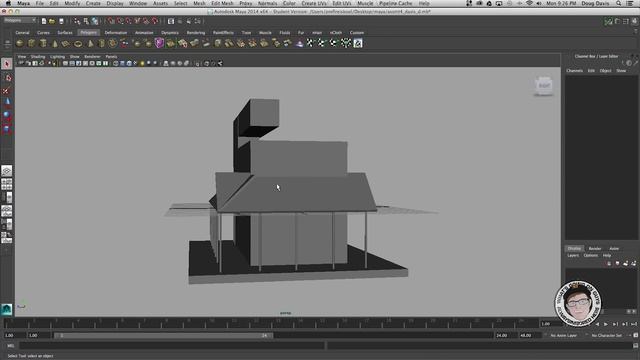Viewport: 640px width, 360px height.
Task: Open the Apple menu
Action: (x=8, y=3)
